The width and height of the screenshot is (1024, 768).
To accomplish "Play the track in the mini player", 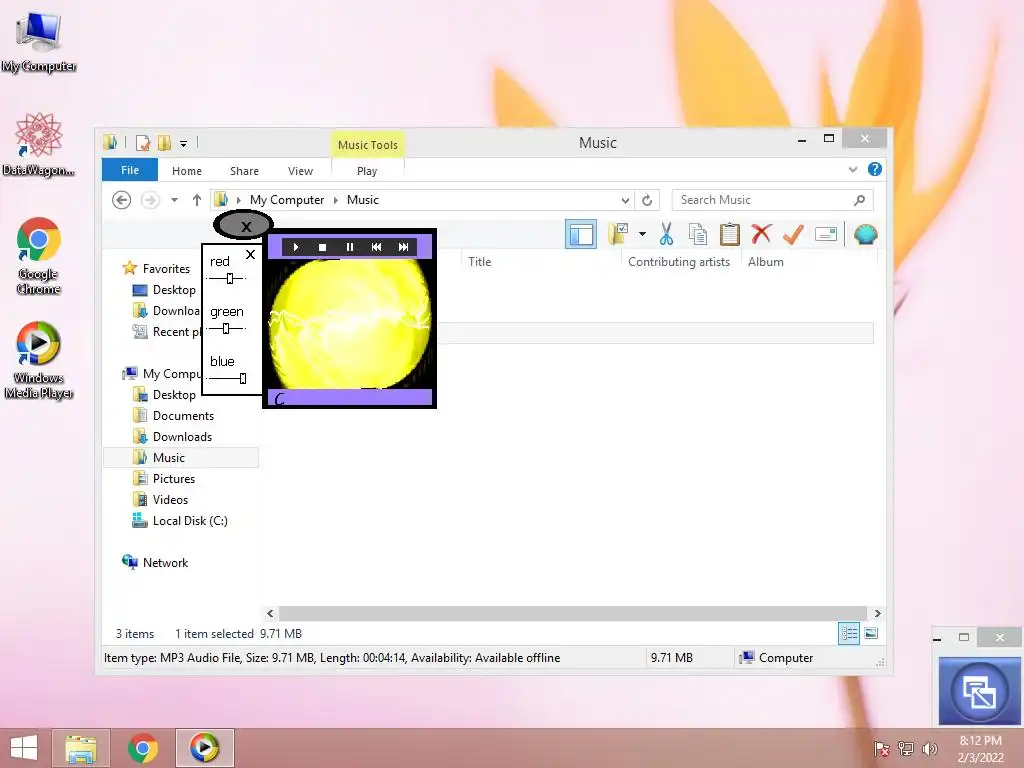I will coord(295,247).
